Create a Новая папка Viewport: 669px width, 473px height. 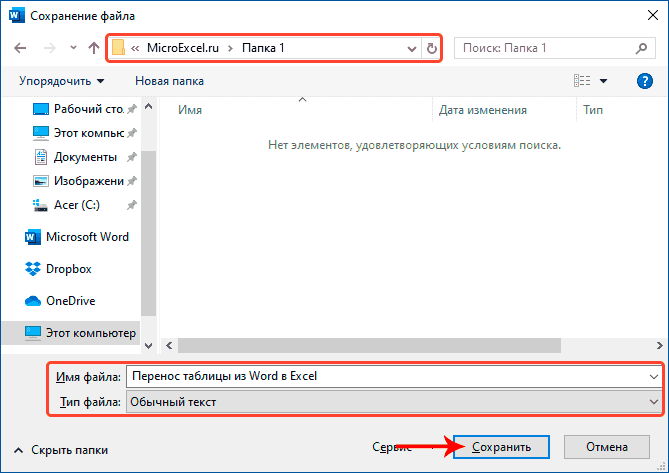point(169,81)
